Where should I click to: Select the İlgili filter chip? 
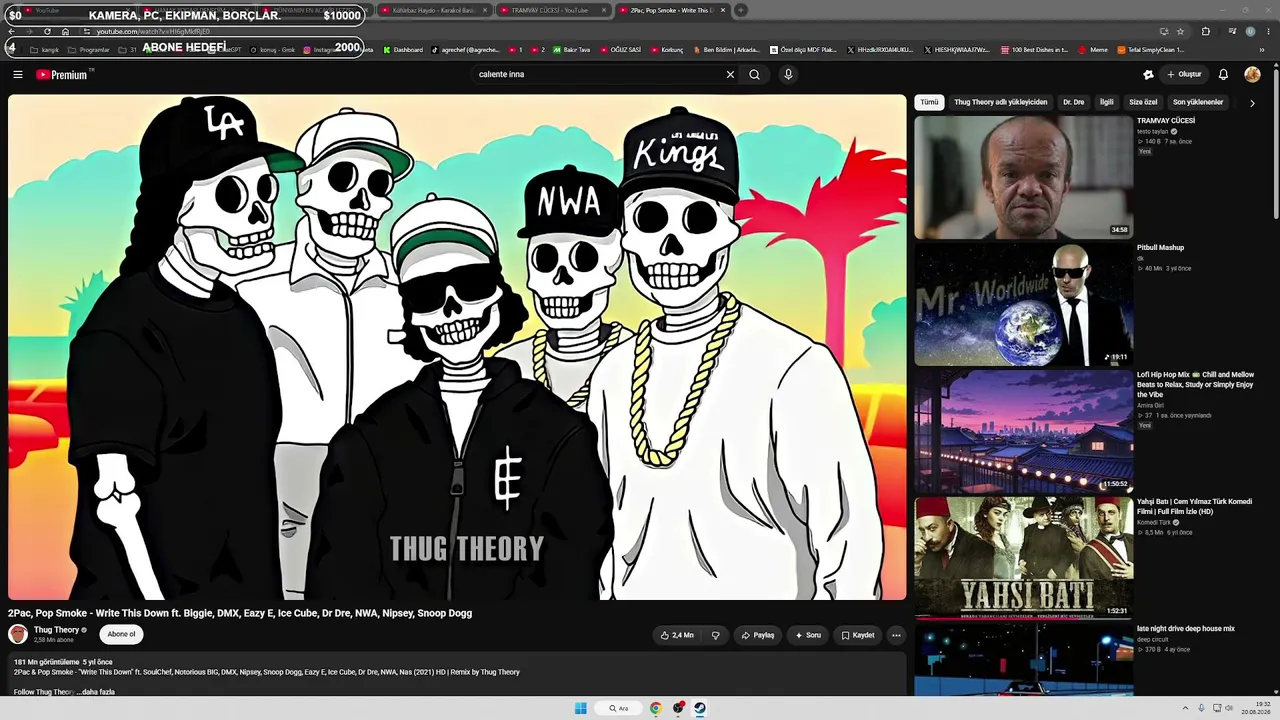(1106, 102)
